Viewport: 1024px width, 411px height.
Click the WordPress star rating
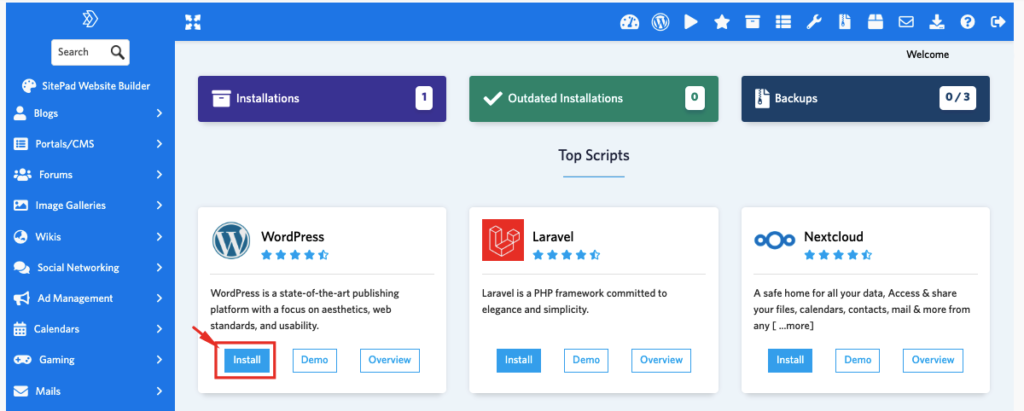point(295,255)
